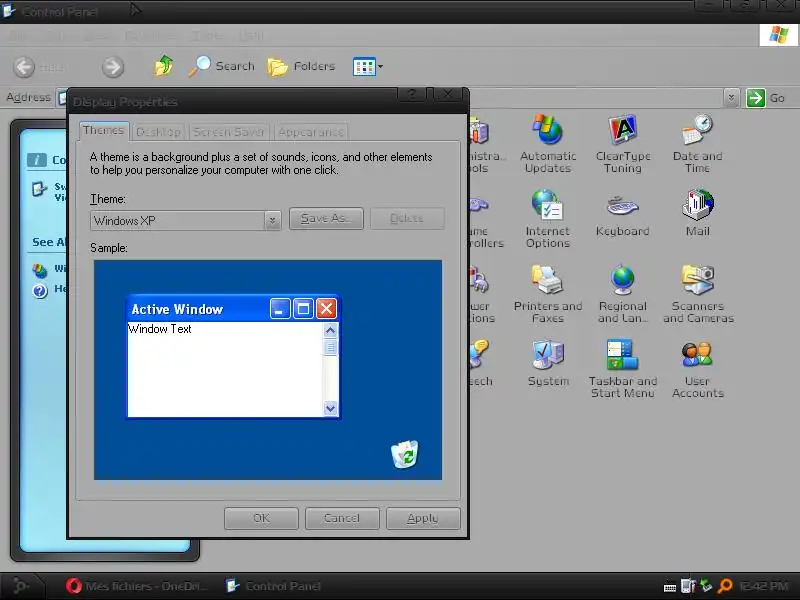Click the green Go arrow button
Screen dimensions: 800x600
click(x=756, y=97)
